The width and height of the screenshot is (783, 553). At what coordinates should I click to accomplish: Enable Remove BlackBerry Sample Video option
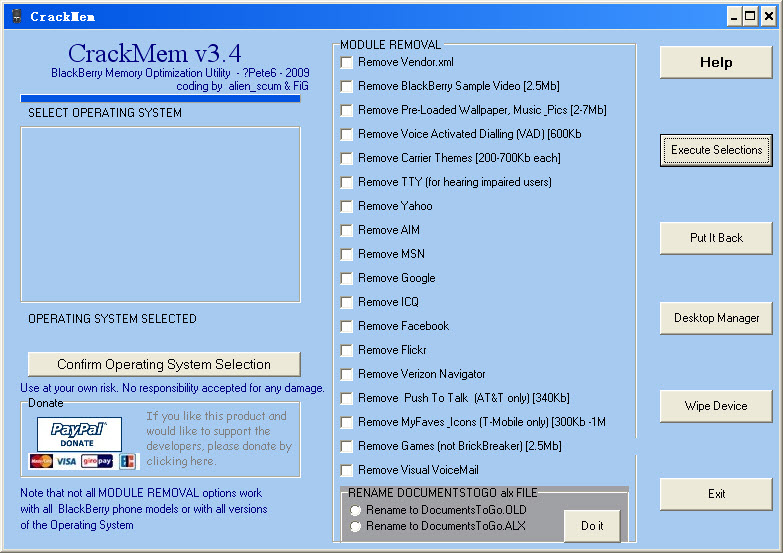346,86
